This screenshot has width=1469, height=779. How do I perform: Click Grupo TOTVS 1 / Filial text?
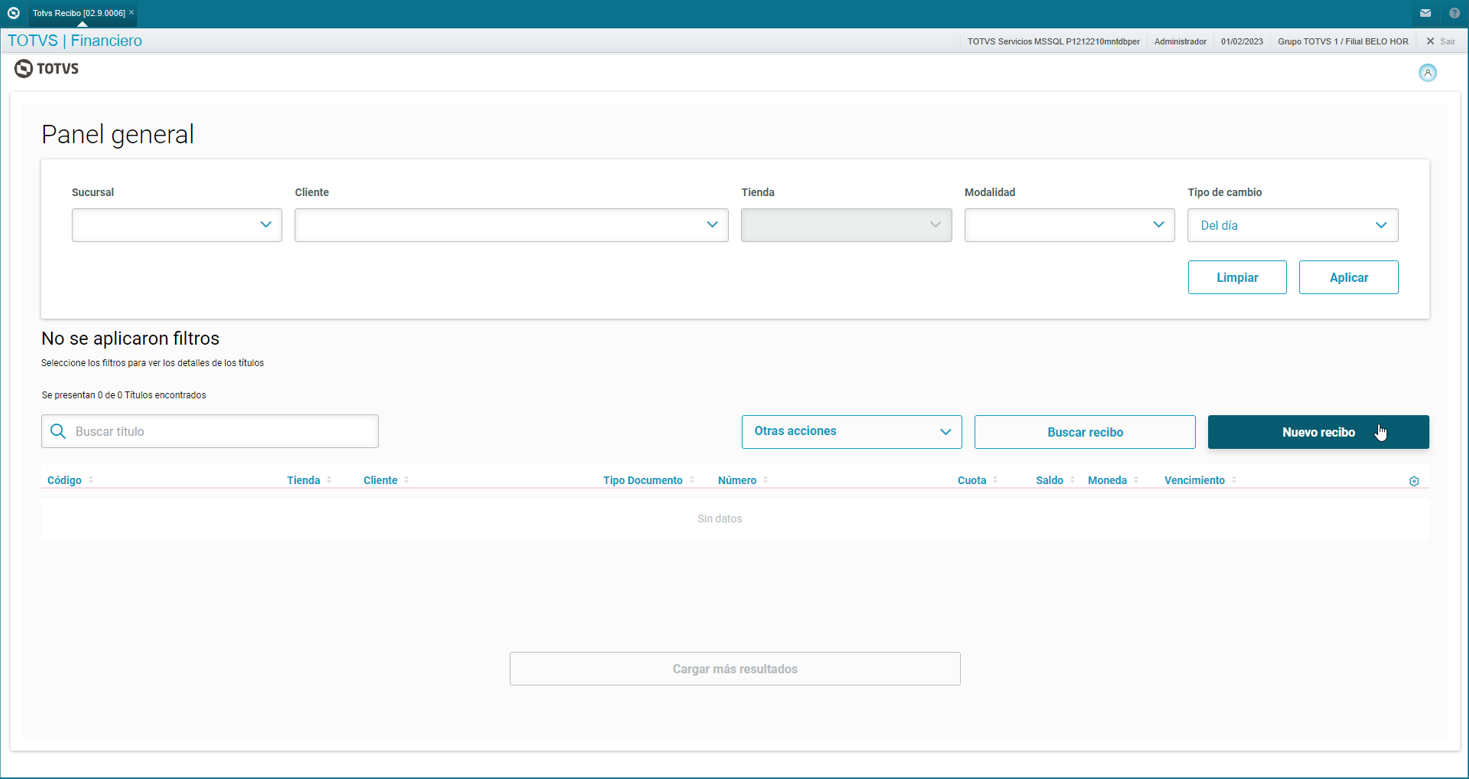(1343, 41)
